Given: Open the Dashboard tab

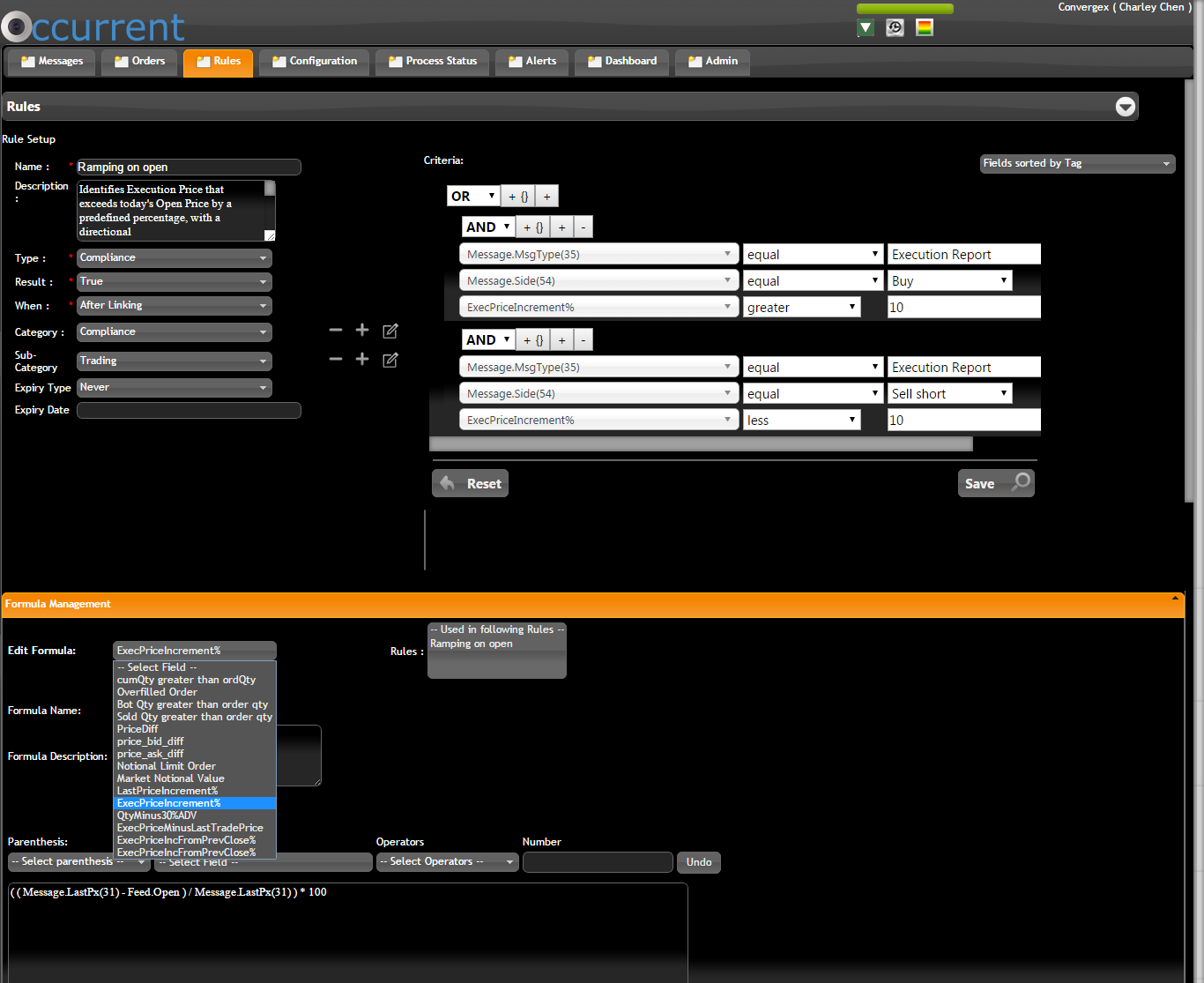Looking at the screenshot, I should 622,62.
